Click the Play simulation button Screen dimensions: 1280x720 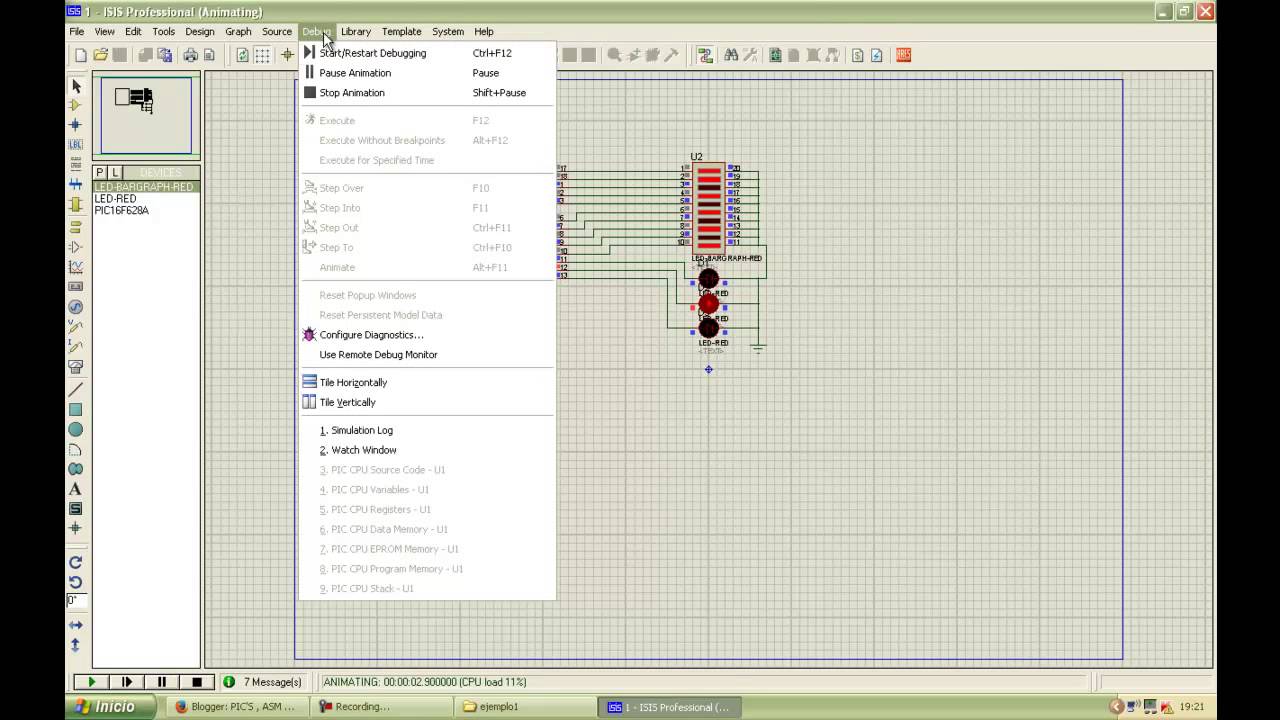click(91, 682)
